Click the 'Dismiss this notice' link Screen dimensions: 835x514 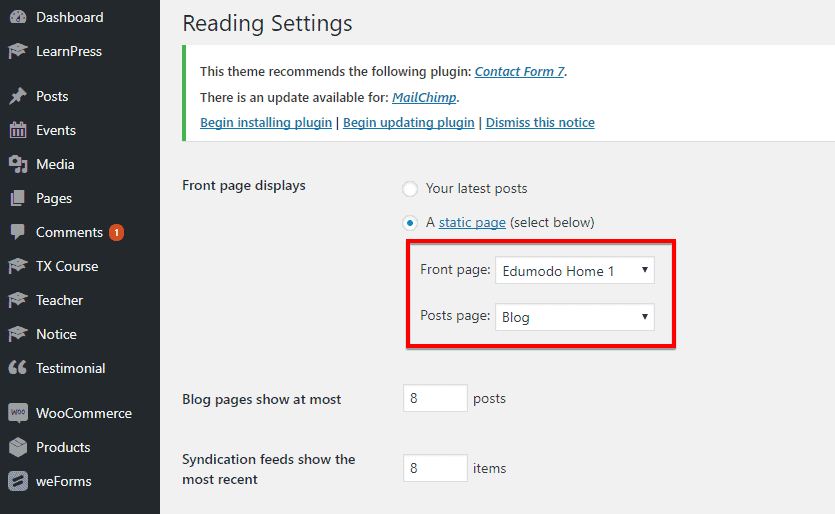(x=540, y=123)
